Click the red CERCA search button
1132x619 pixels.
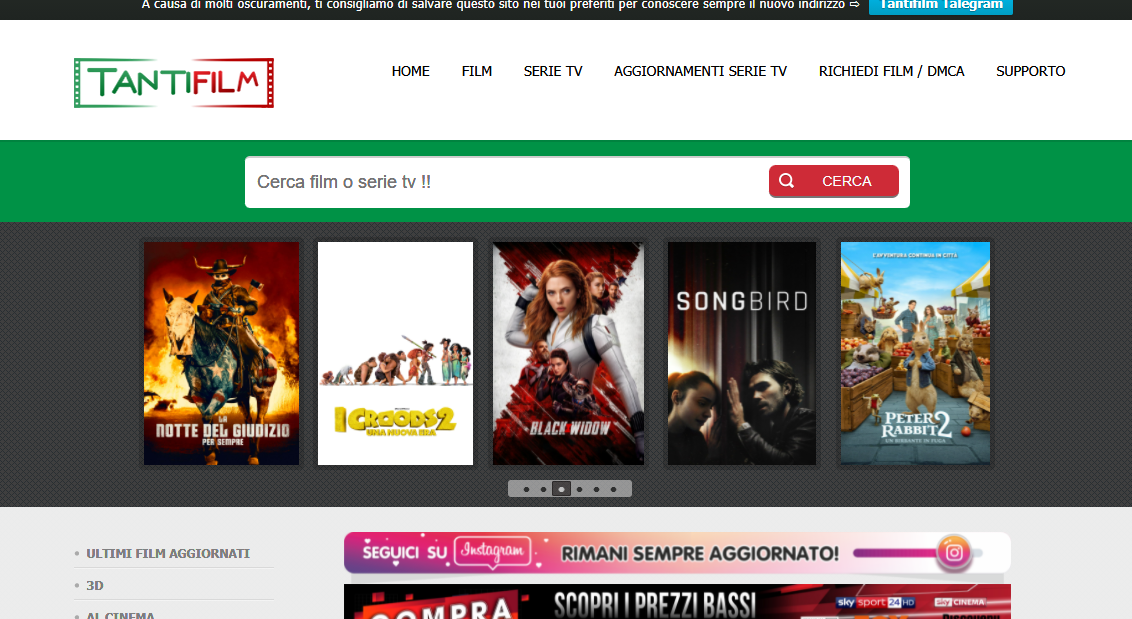click(834, 181)
